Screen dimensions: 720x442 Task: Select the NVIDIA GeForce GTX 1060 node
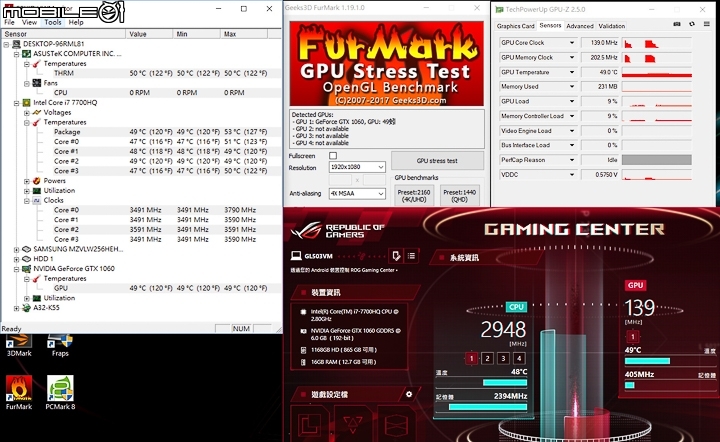point(73,269)
